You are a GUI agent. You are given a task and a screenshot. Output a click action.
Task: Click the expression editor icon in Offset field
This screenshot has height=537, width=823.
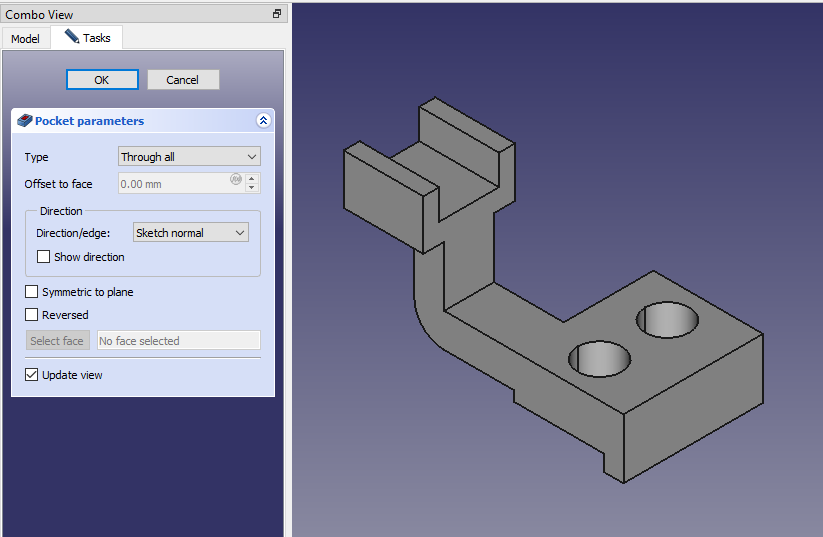(236, 181)
